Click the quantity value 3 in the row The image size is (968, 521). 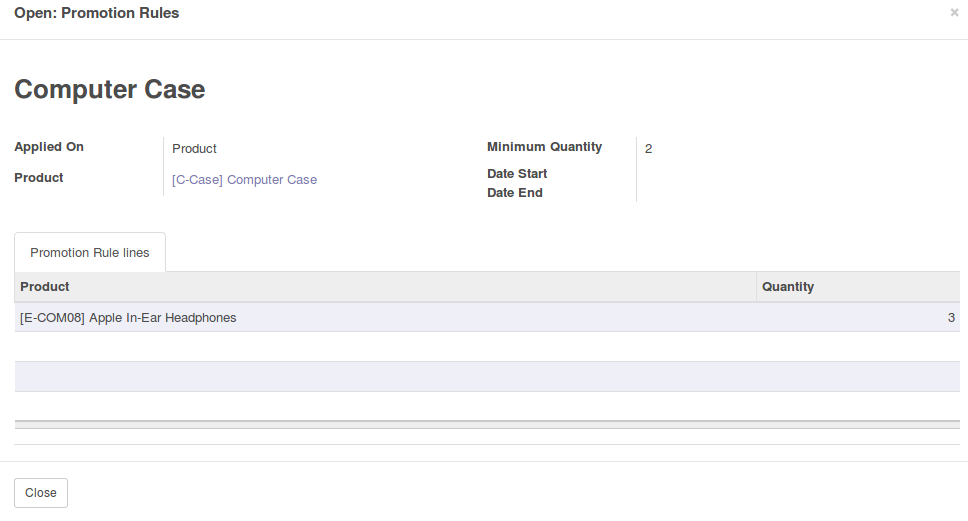coord(951,317)
